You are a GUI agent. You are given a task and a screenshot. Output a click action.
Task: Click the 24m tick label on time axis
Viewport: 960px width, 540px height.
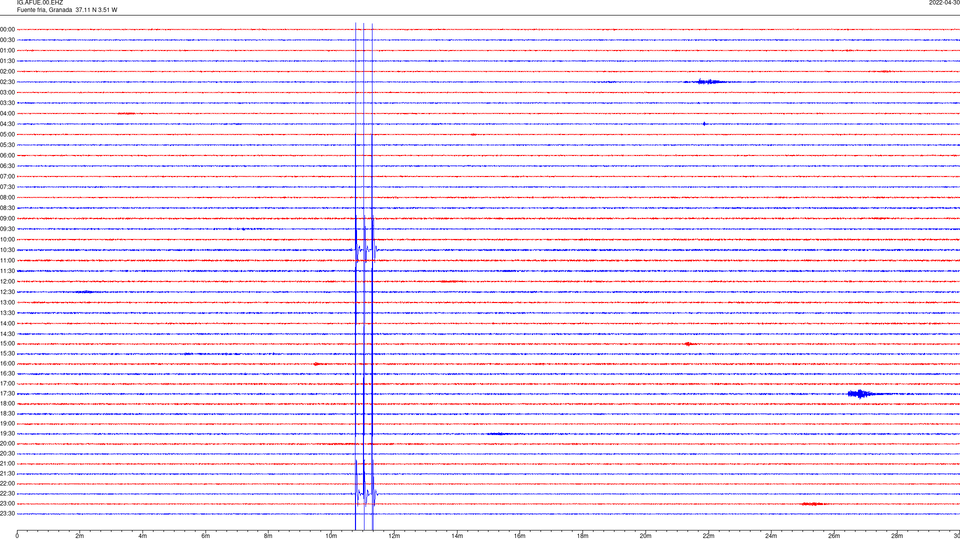[771, 536]
